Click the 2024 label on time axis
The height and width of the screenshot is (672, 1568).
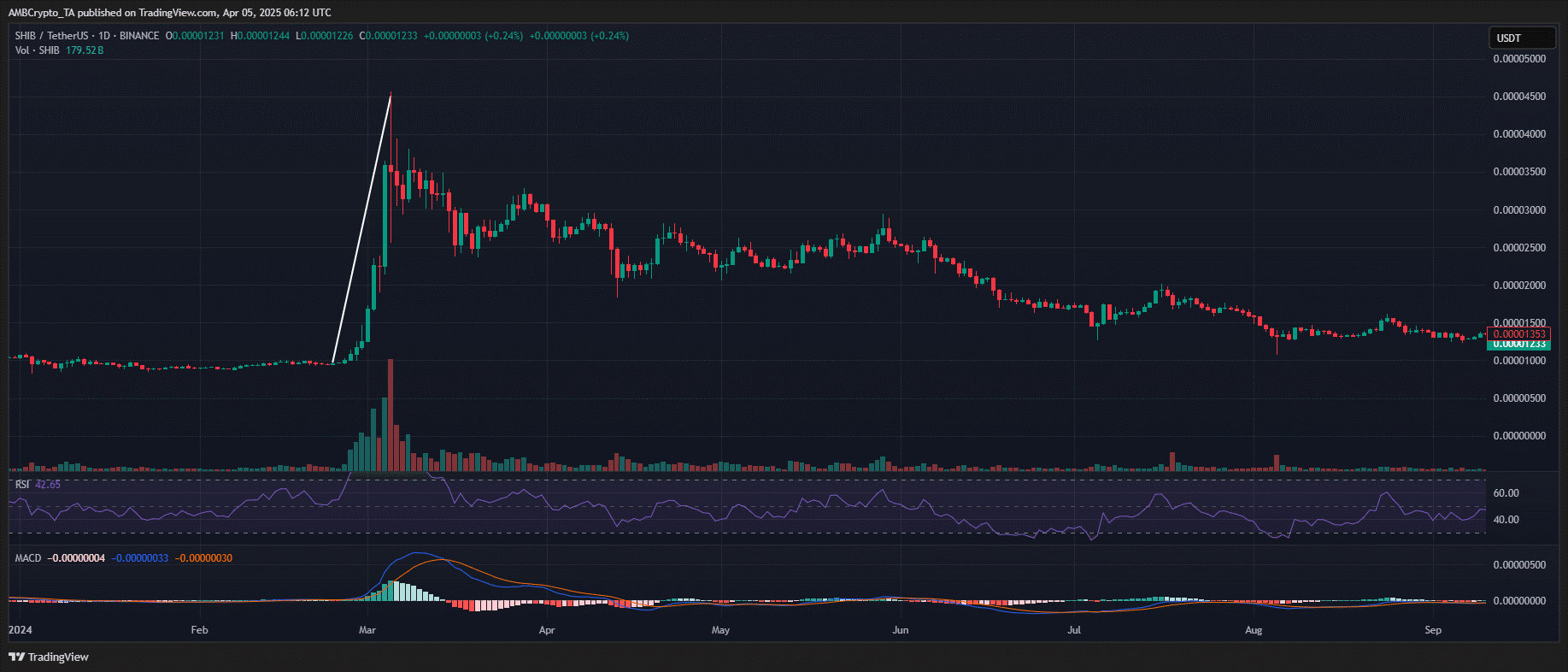click(x=21, y=630)
